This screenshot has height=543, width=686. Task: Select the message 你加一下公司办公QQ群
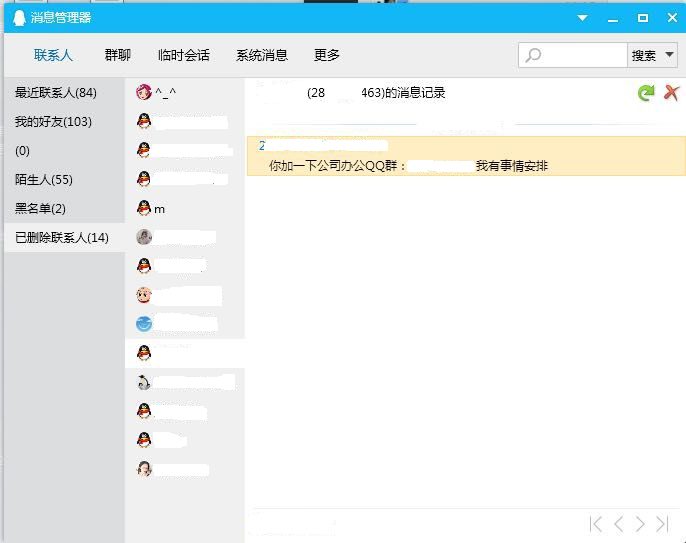(x=466, y=156)
